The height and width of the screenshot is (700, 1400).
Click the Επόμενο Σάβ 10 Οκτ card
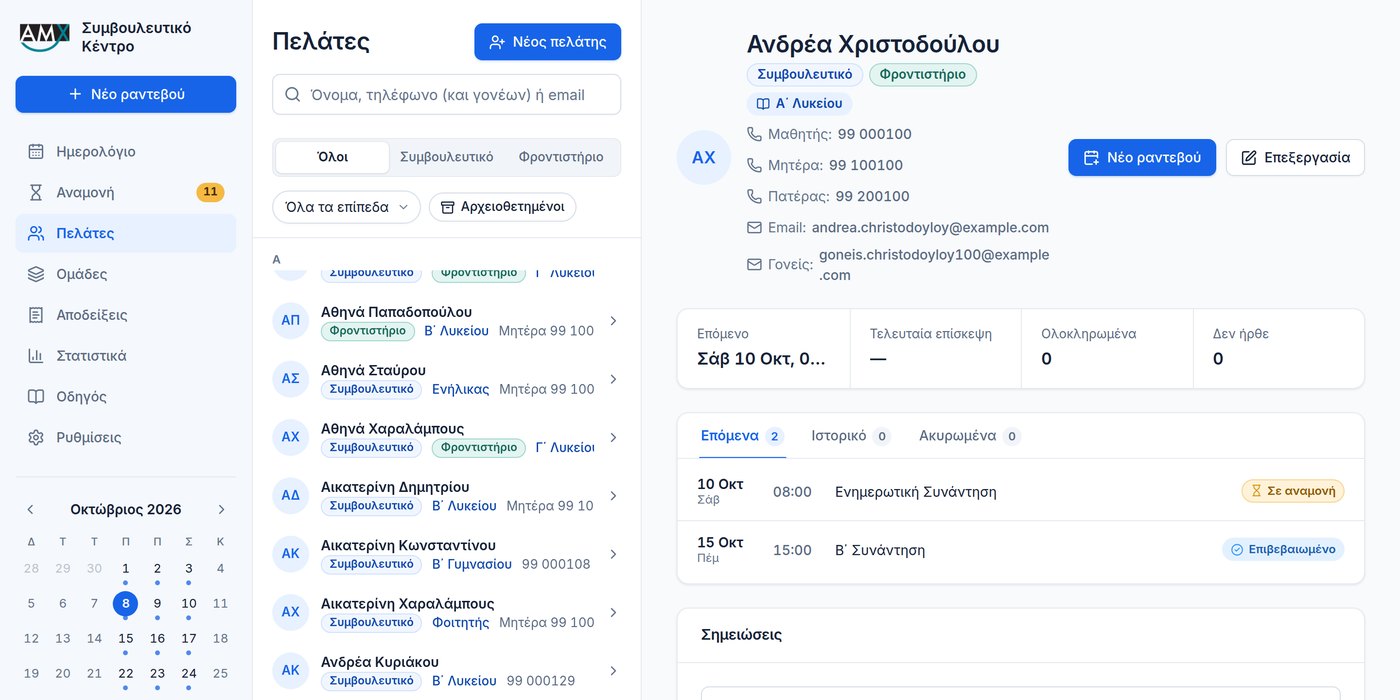pos(764,348)
